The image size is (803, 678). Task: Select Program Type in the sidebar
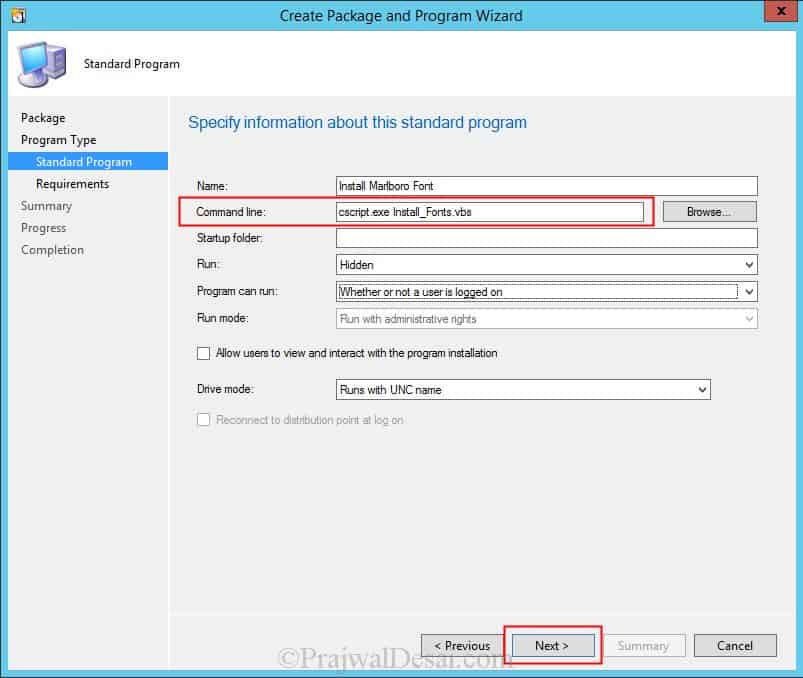tap(56, 139)
